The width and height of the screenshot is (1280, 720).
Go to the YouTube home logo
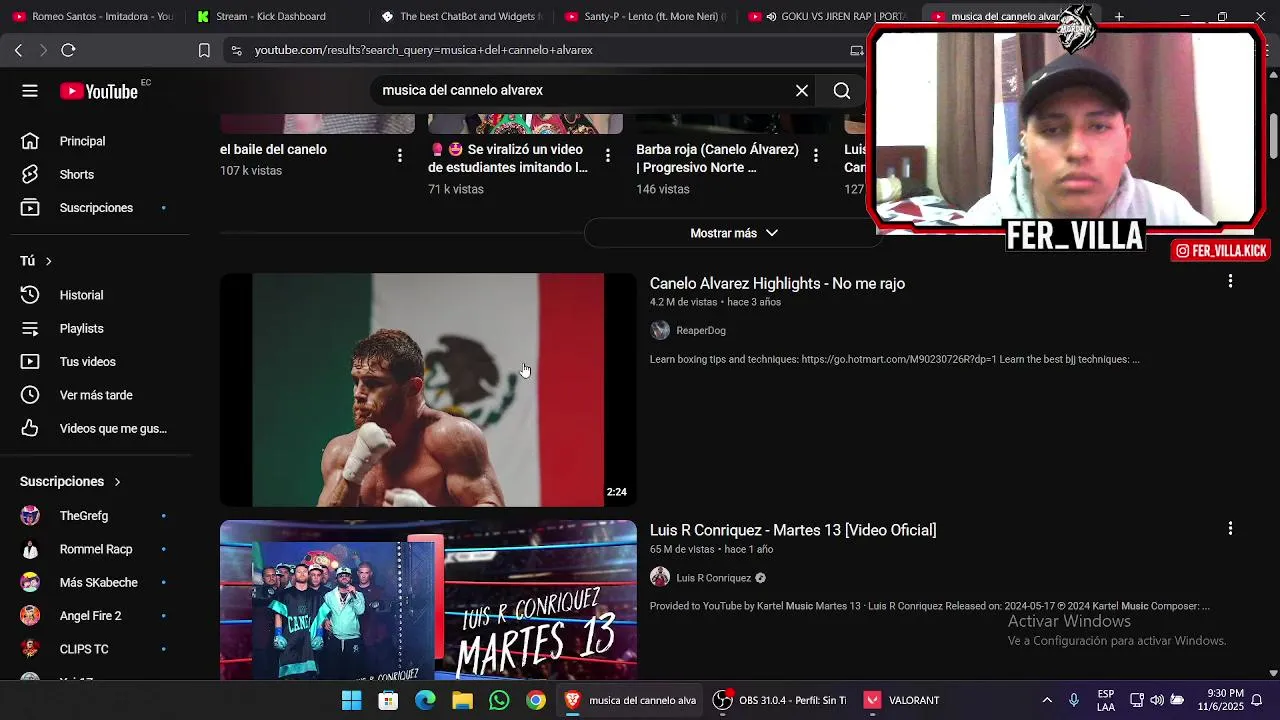click(x=98, y=91)
